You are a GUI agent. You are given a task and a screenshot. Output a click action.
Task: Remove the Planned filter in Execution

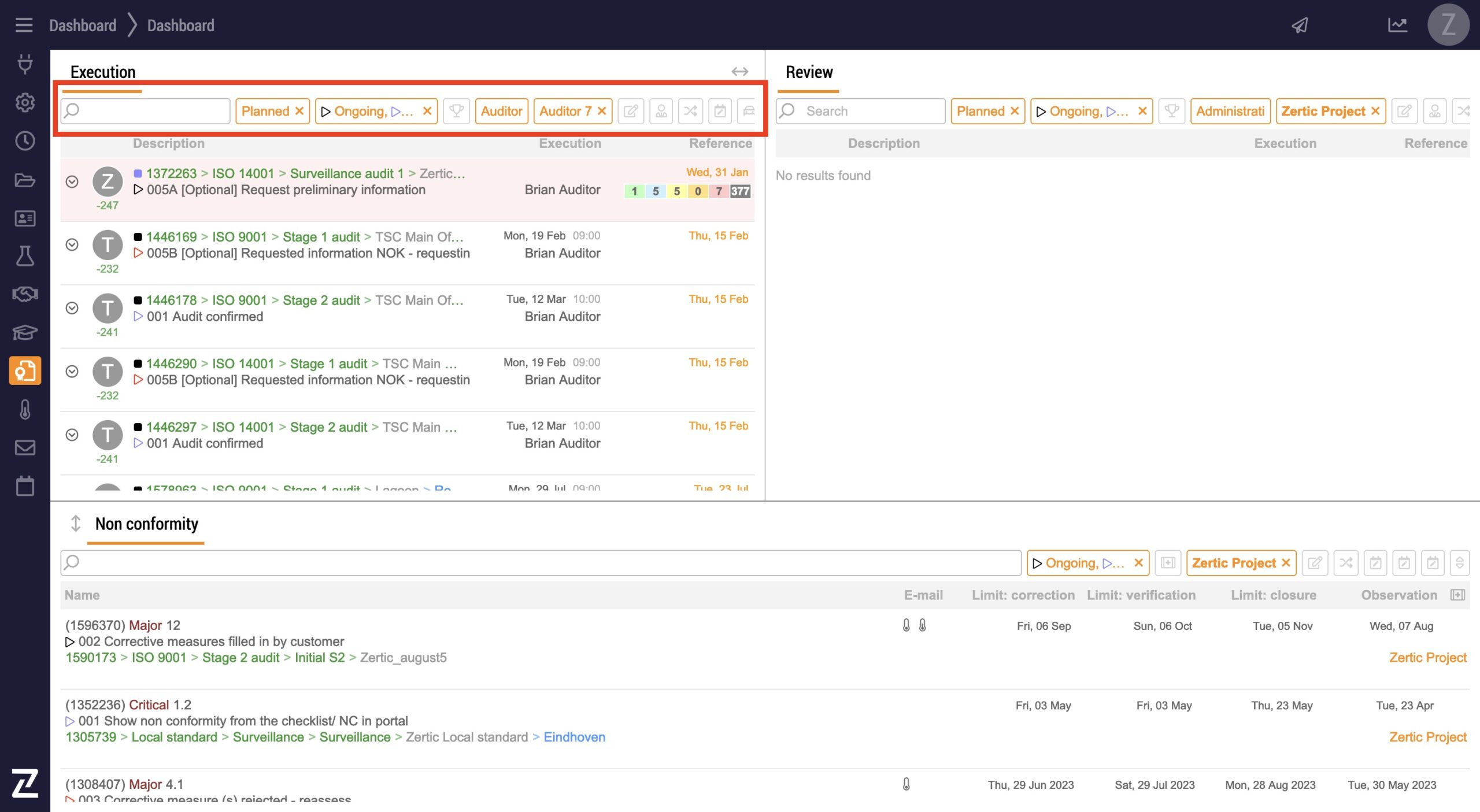(299, 111)
